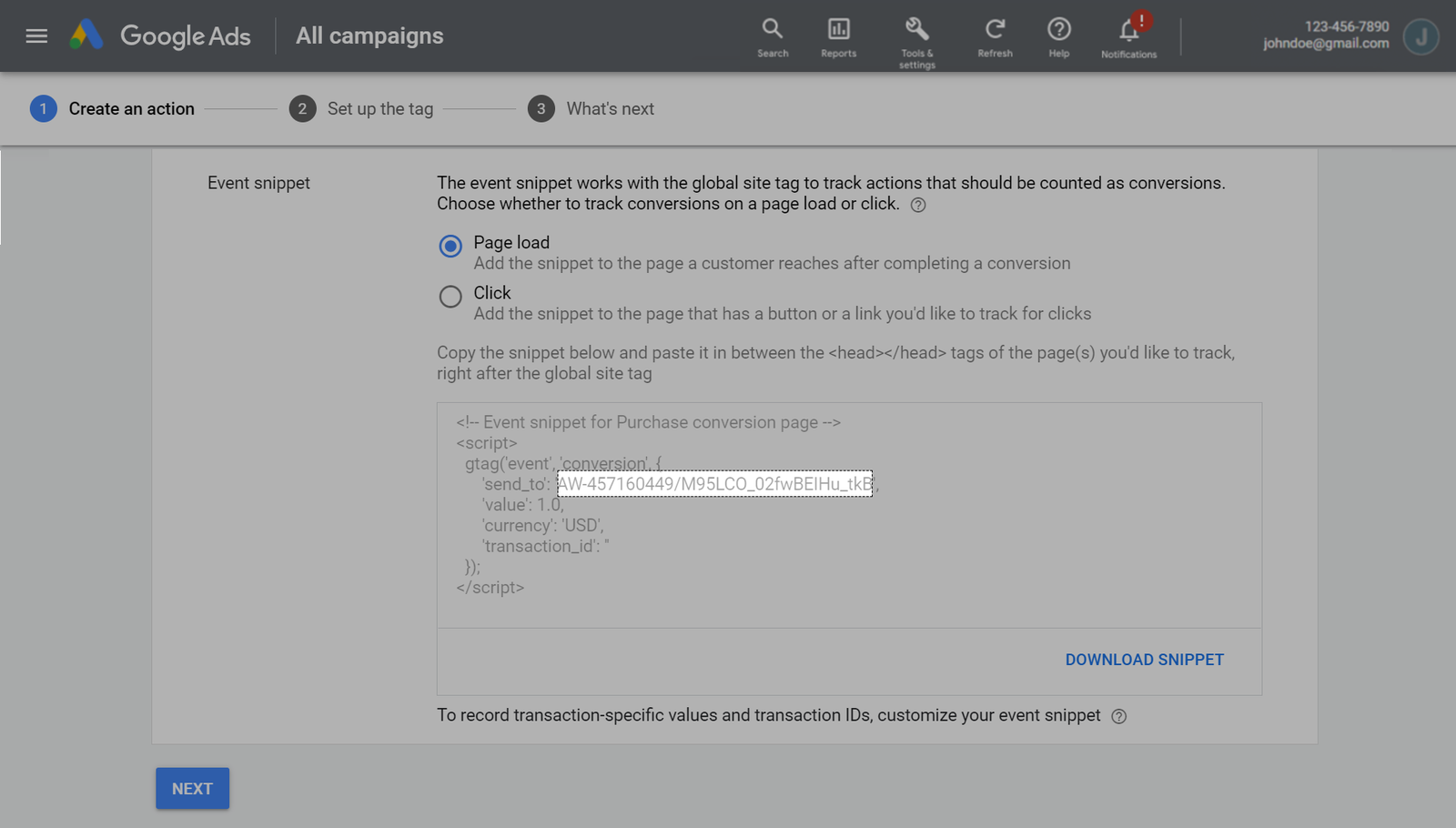1456x828 pixels.
Task: Open Tools & settings wrench
Action: coord(916,38)
